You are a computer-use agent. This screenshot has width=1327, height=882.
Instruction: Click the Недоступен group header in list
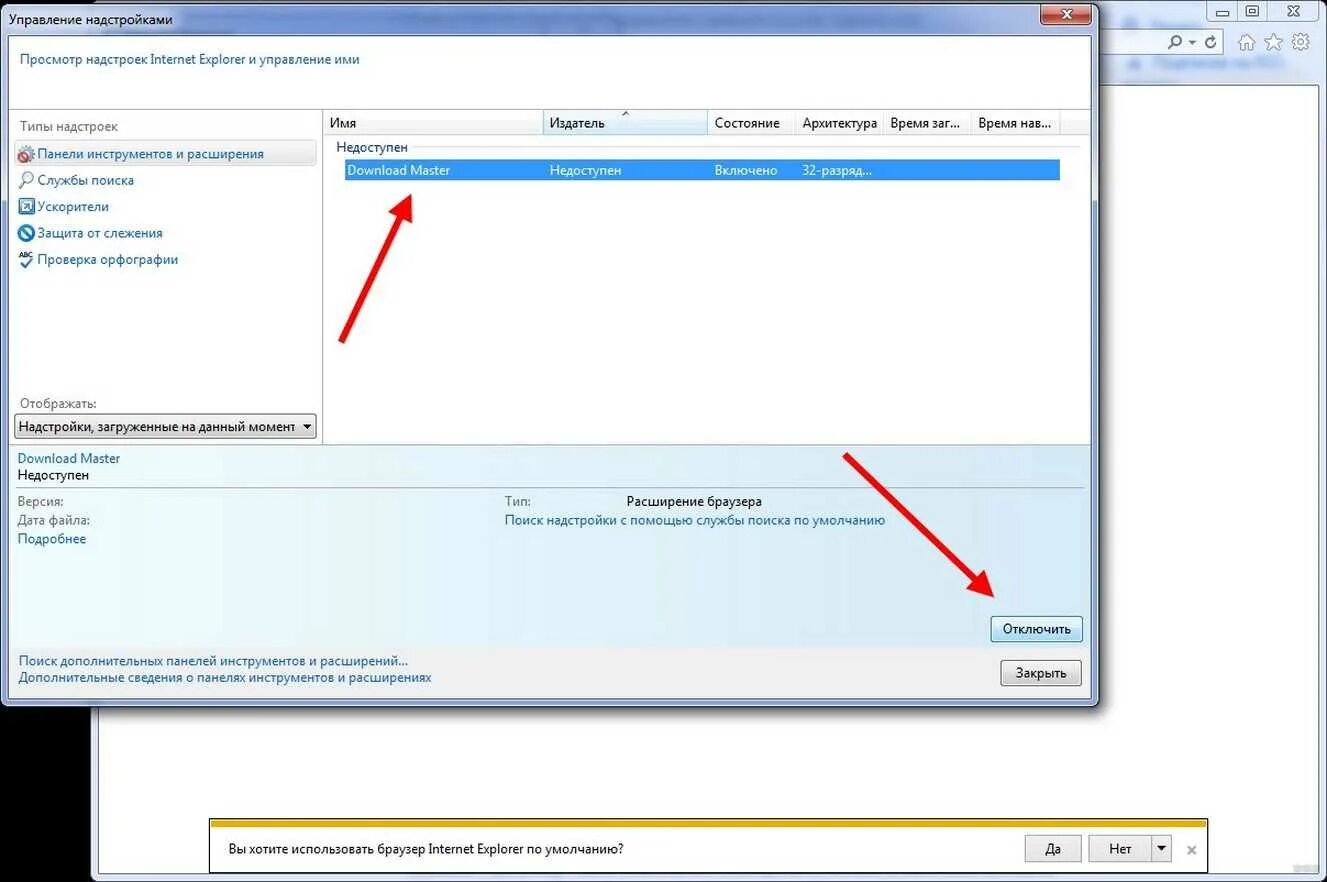pyautogui.click(x=372, y=147)
